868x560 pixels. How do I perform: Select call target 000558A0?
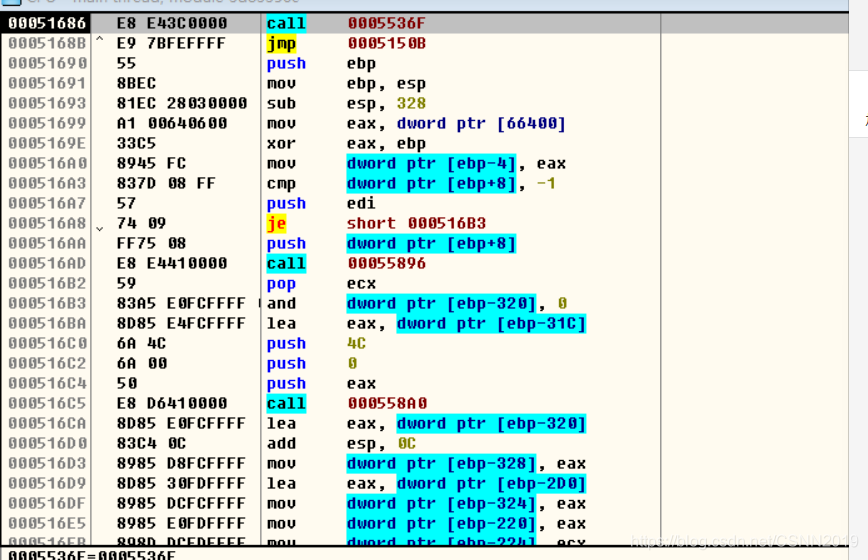386,403
